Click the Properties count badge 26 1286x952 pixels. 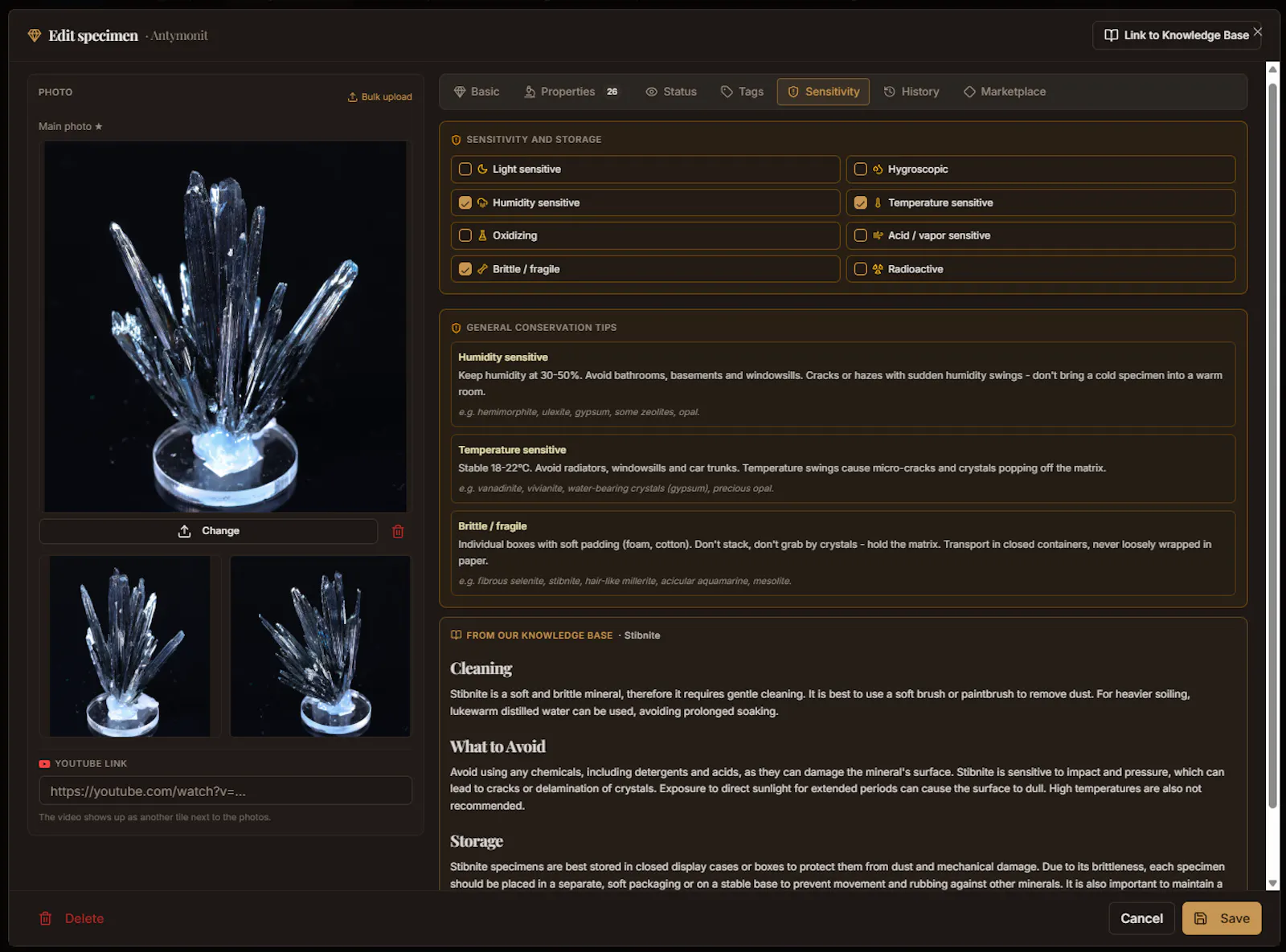[612, 92]
